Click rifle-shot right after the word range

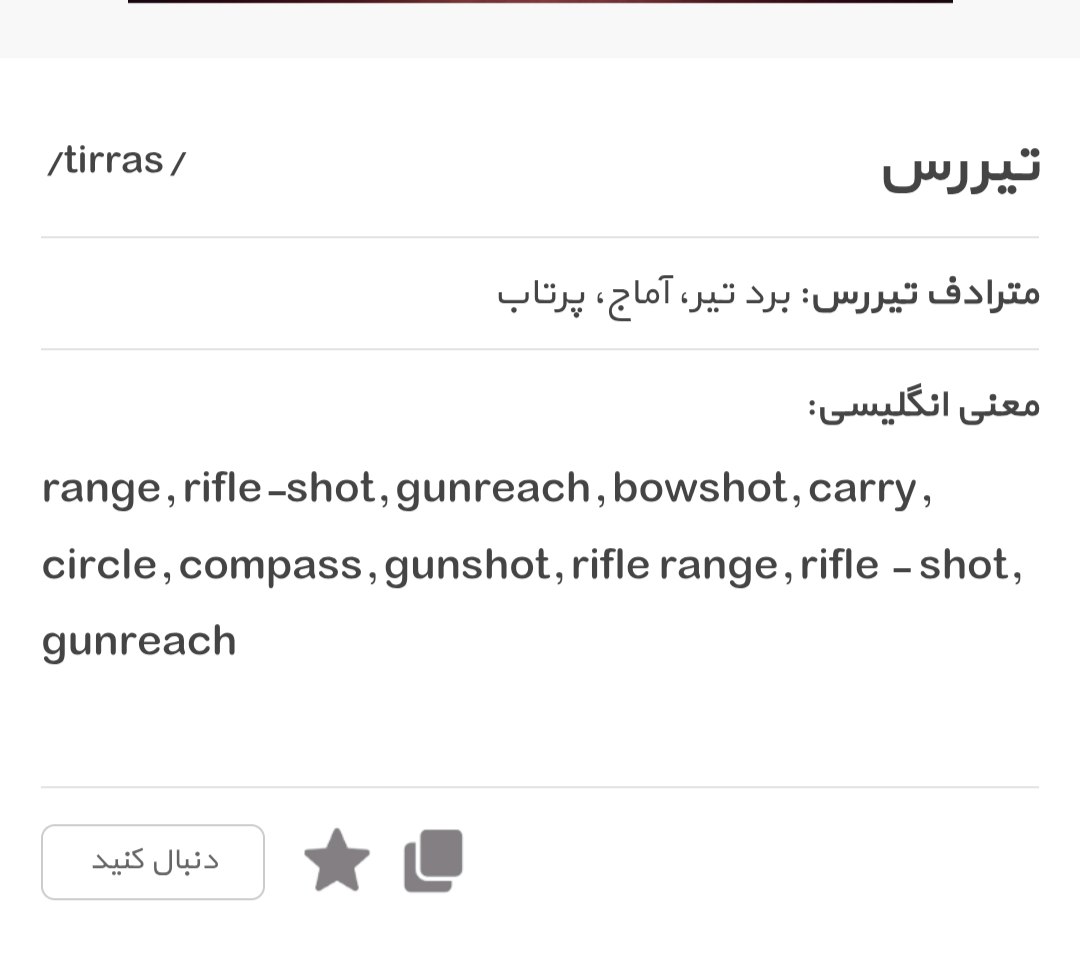[x=279, y=489]
